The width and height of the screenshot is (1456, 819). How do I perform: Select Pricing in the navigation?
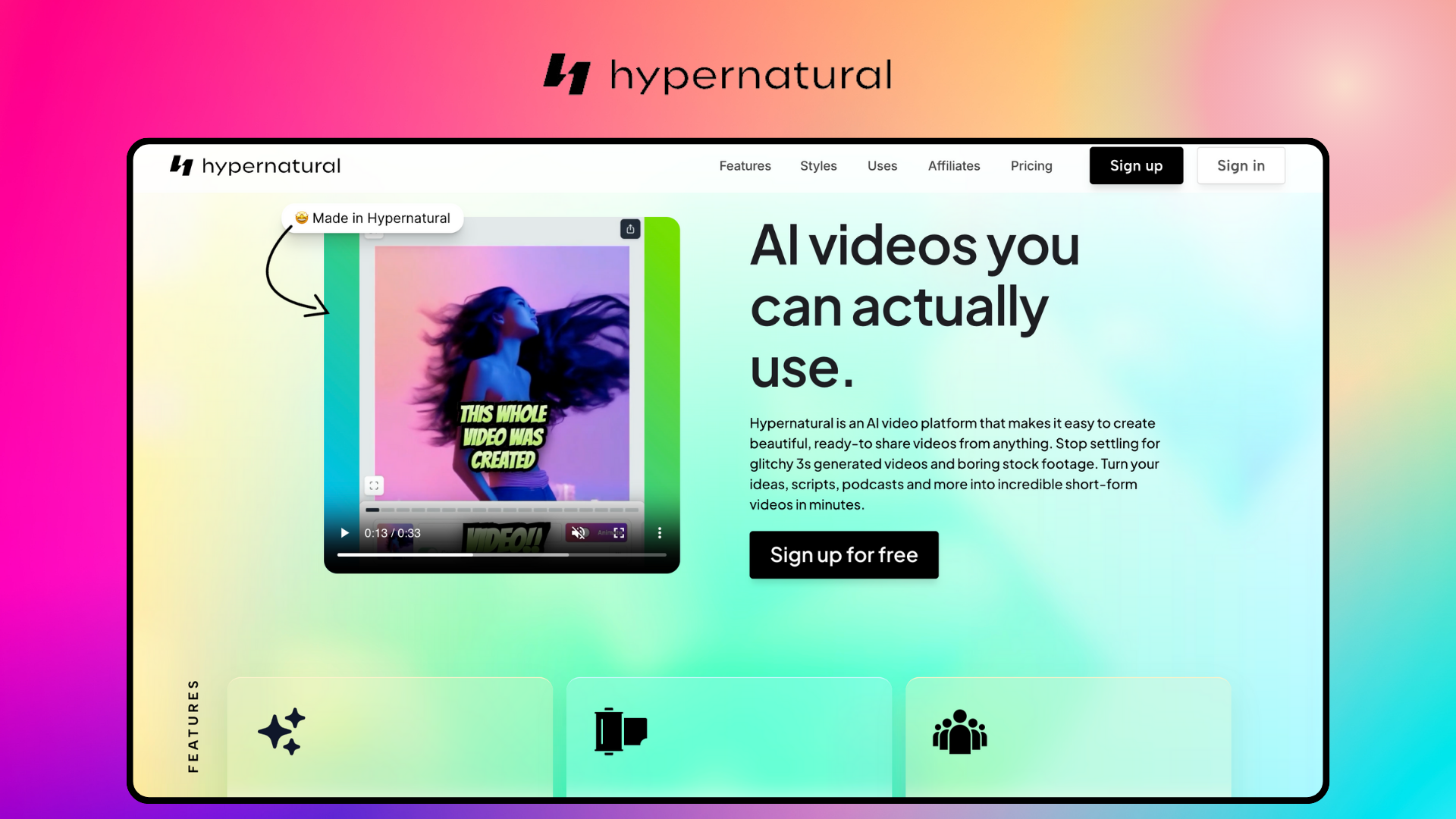click(x=1031, y=165)
